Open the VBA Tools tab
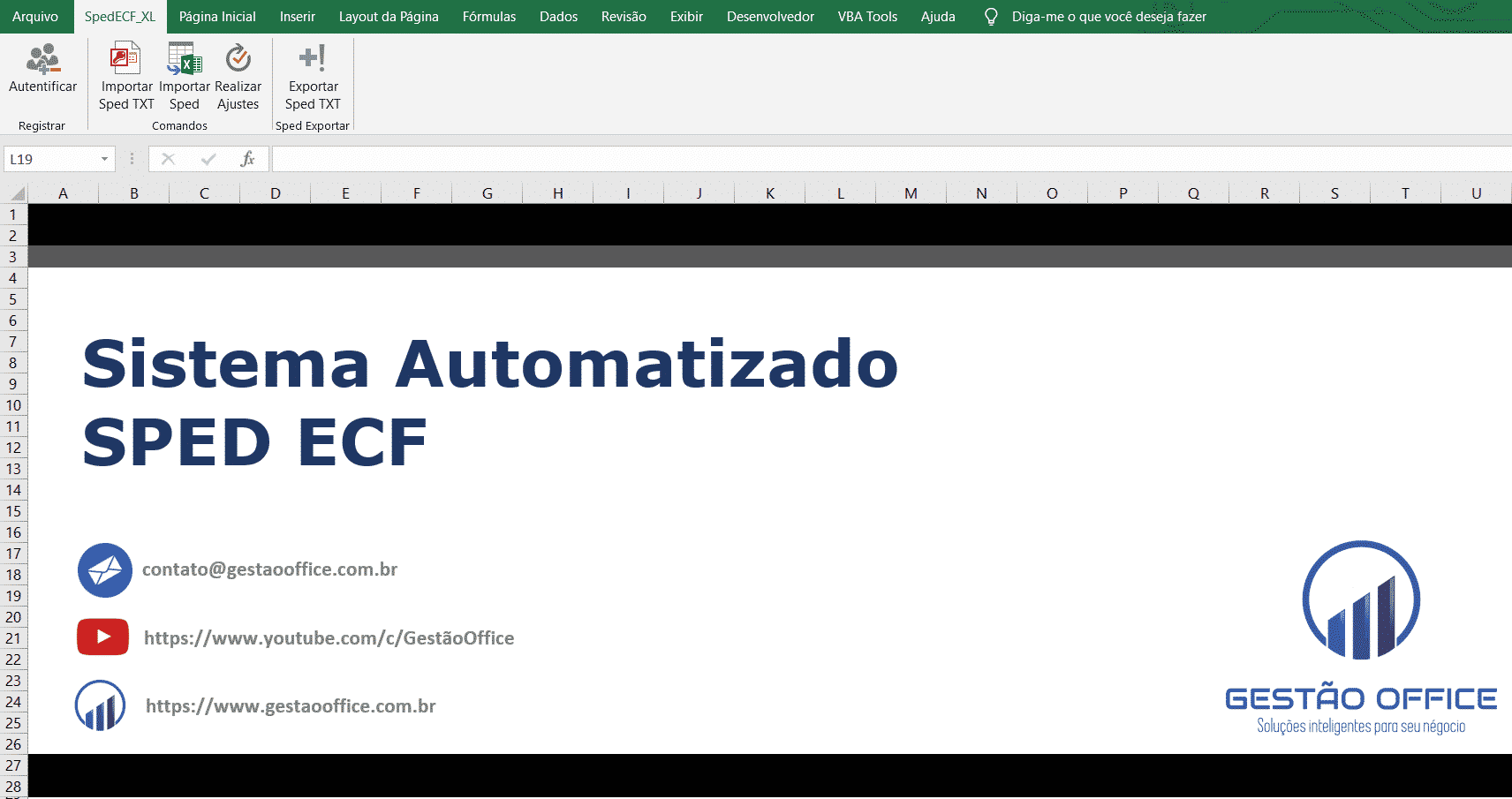 [x=866, y=16]
